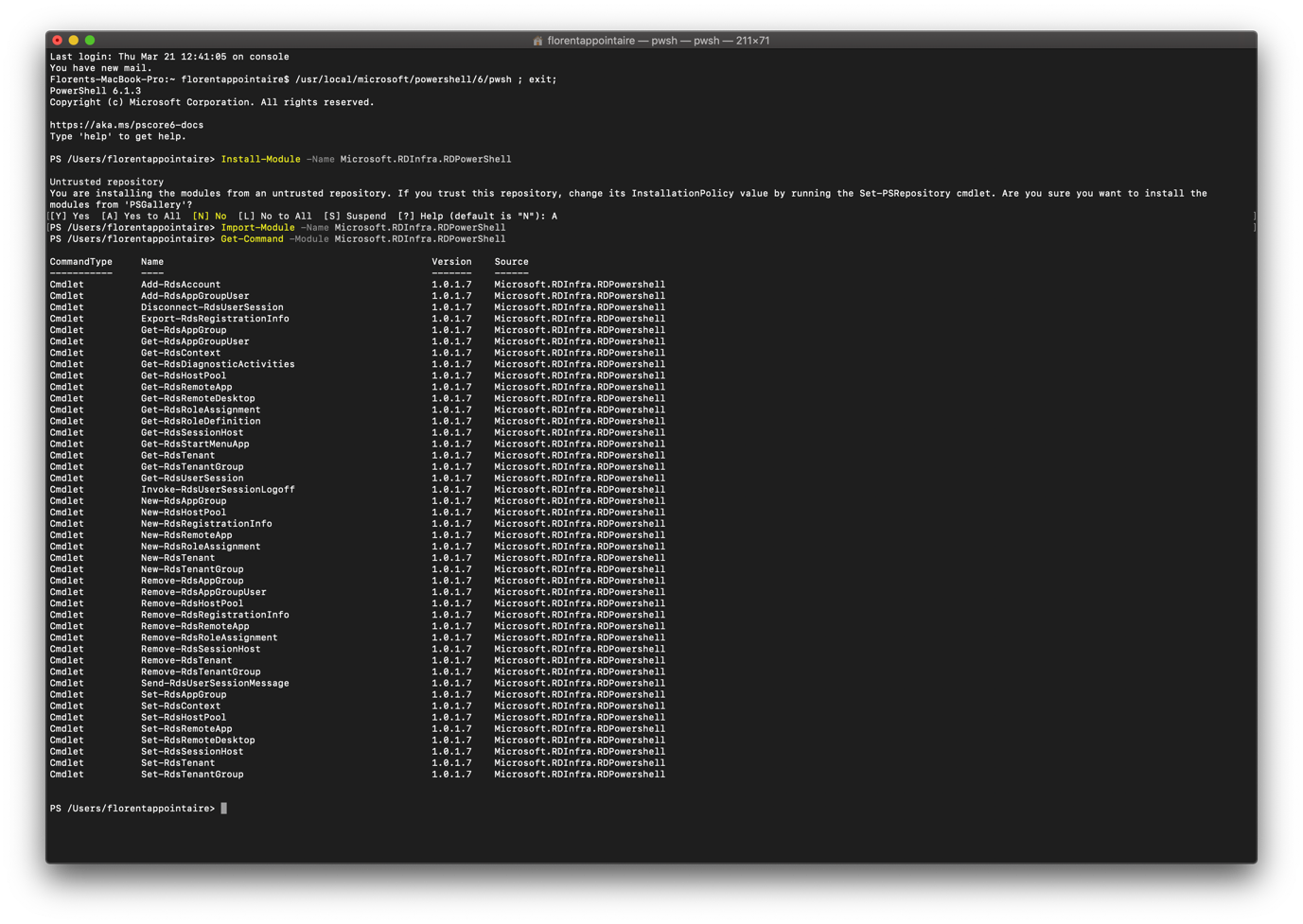The image size is (1303, 924).
Task: Click the CommandType column header
Action: 80,261
